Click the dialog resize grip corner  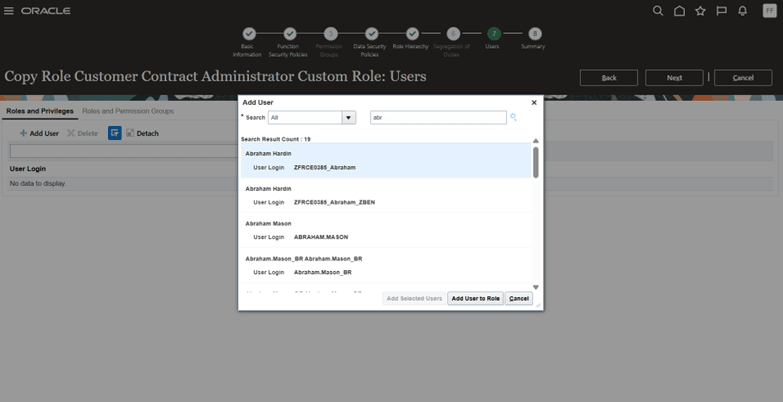coord(538,305)
